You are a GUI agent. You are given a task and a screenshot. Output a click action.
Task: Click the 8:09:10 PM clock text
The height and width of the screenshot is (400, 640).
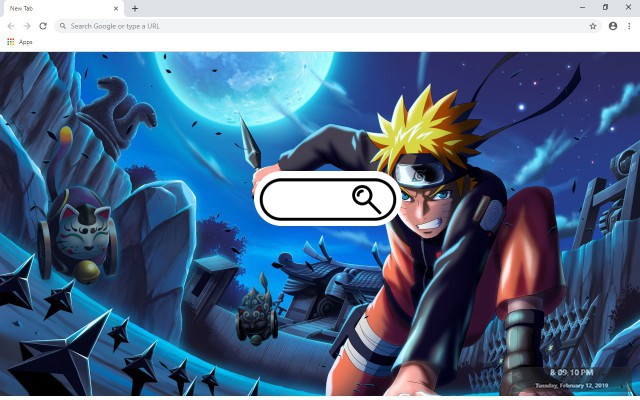click(571, 372)
